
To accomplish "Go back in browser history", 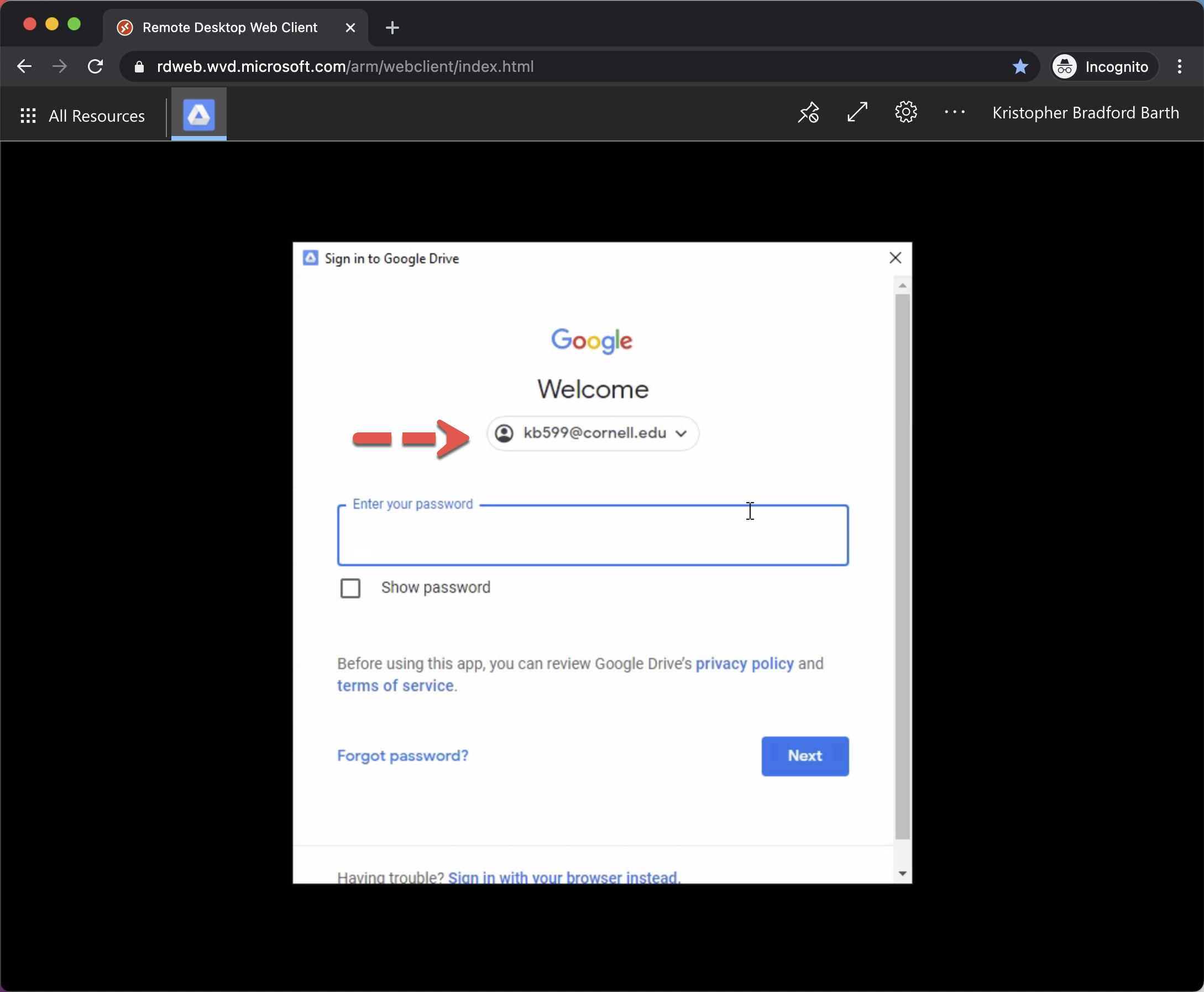I will (x=24, y=66).
